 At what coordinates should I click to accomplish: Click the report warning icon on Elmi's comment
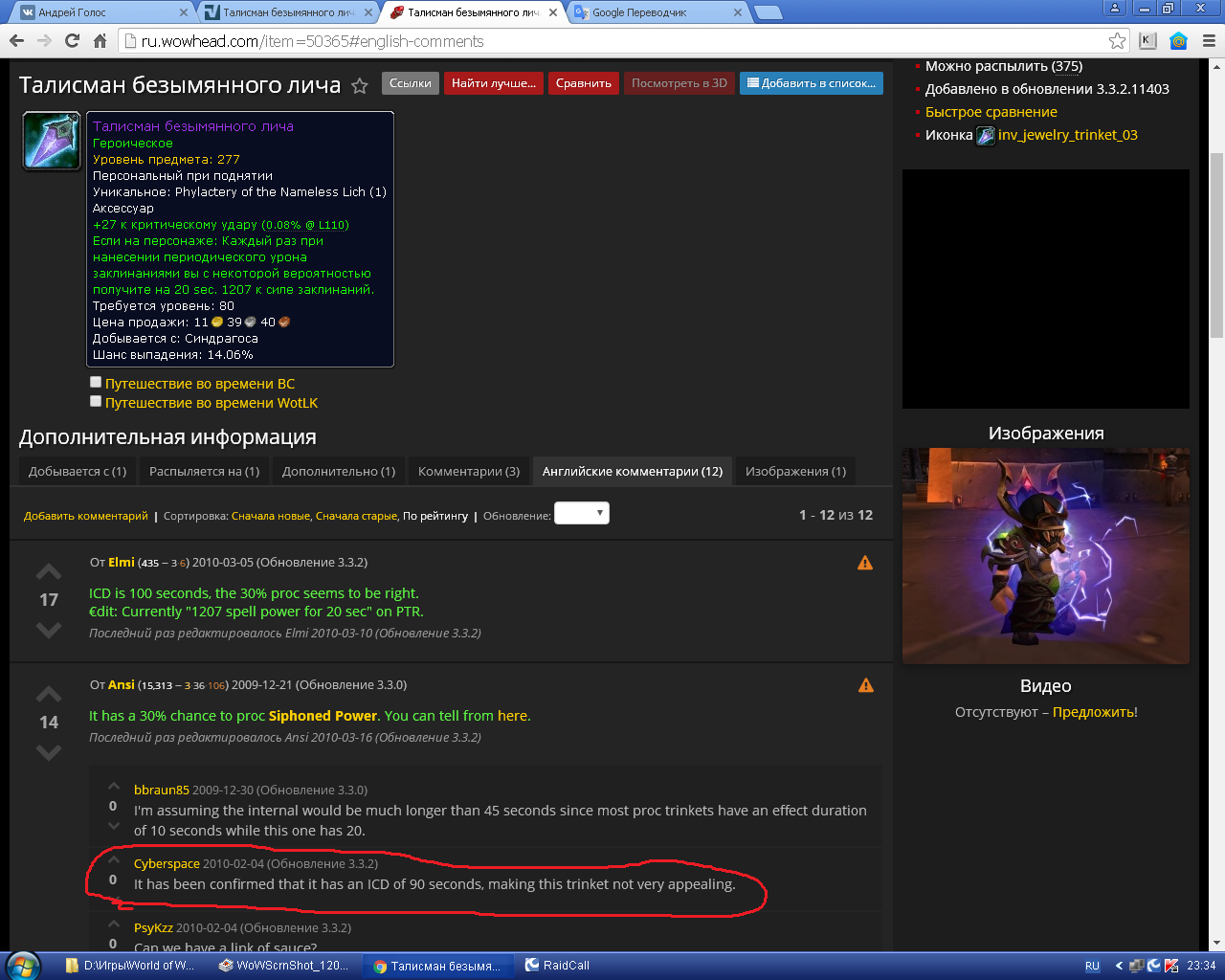tap(865, 563)
